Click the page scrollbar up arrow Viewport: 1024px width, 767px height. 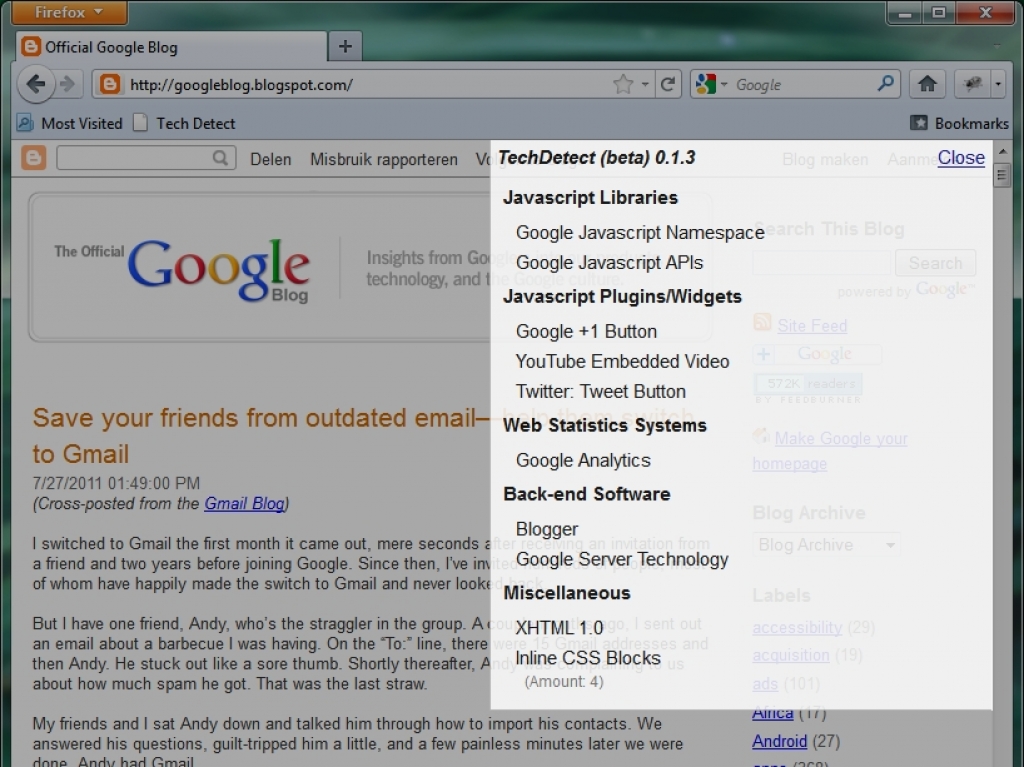pos(1002,152)
